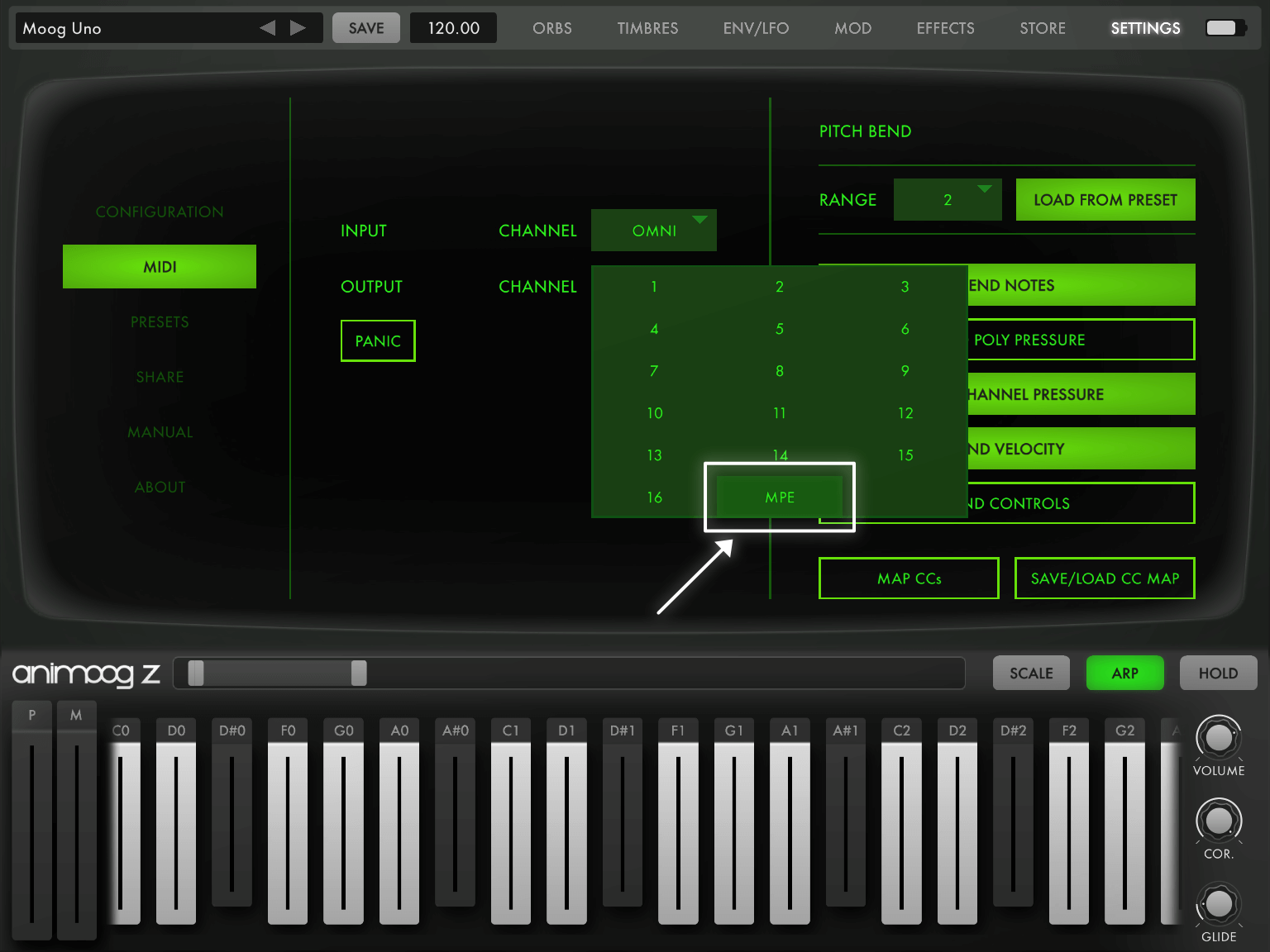Open the ENV/LFO tab
The image size is (1270, 952).
(756, 28)
